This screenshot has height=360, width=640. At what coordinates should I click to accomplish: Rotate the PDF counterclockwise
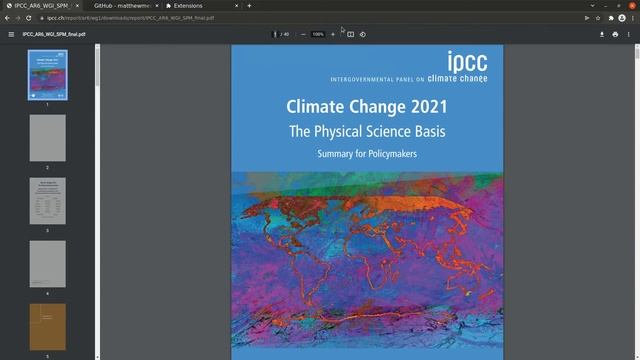pos(363,34)
